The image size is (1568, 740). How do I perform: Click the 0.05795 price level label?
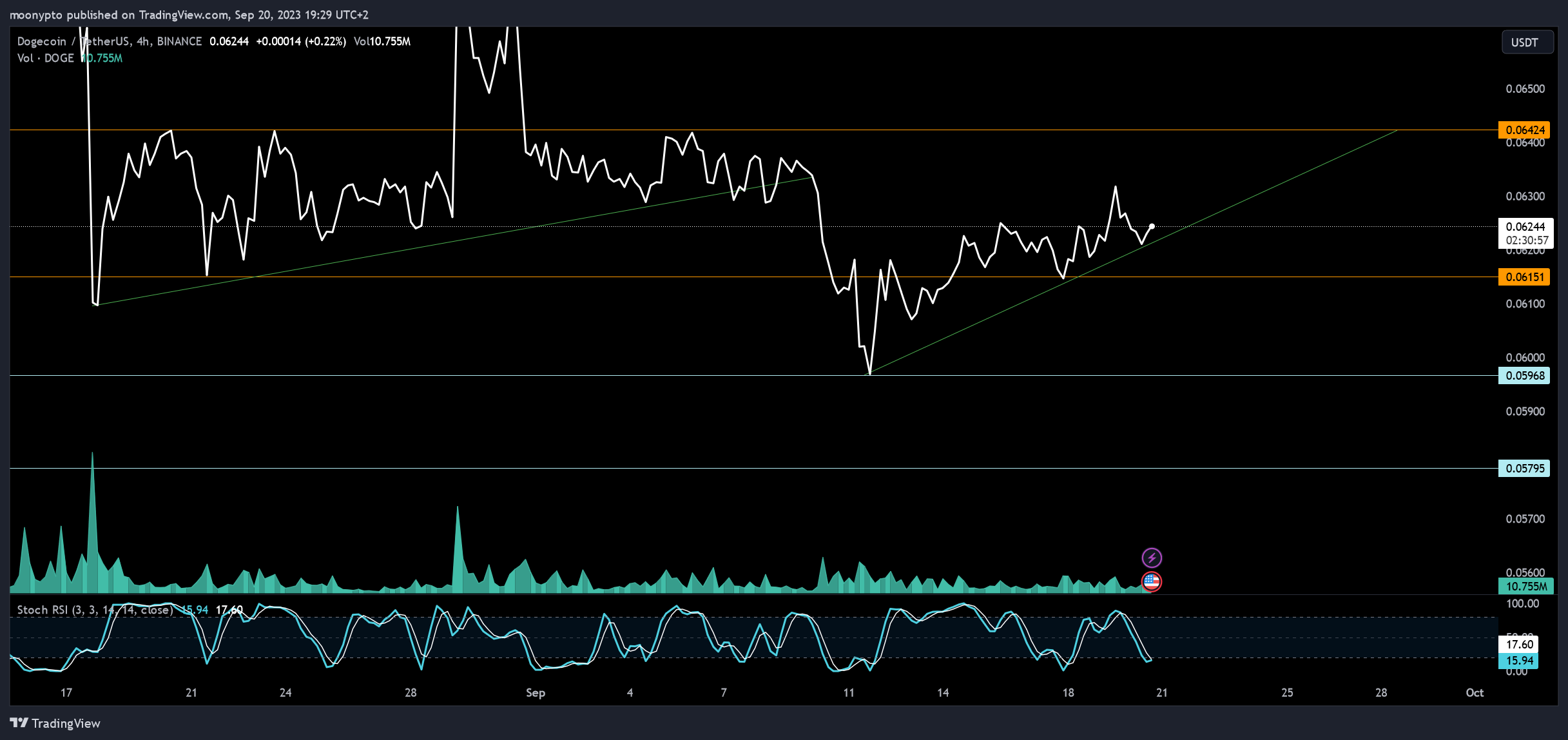(x=1524, y=469)
